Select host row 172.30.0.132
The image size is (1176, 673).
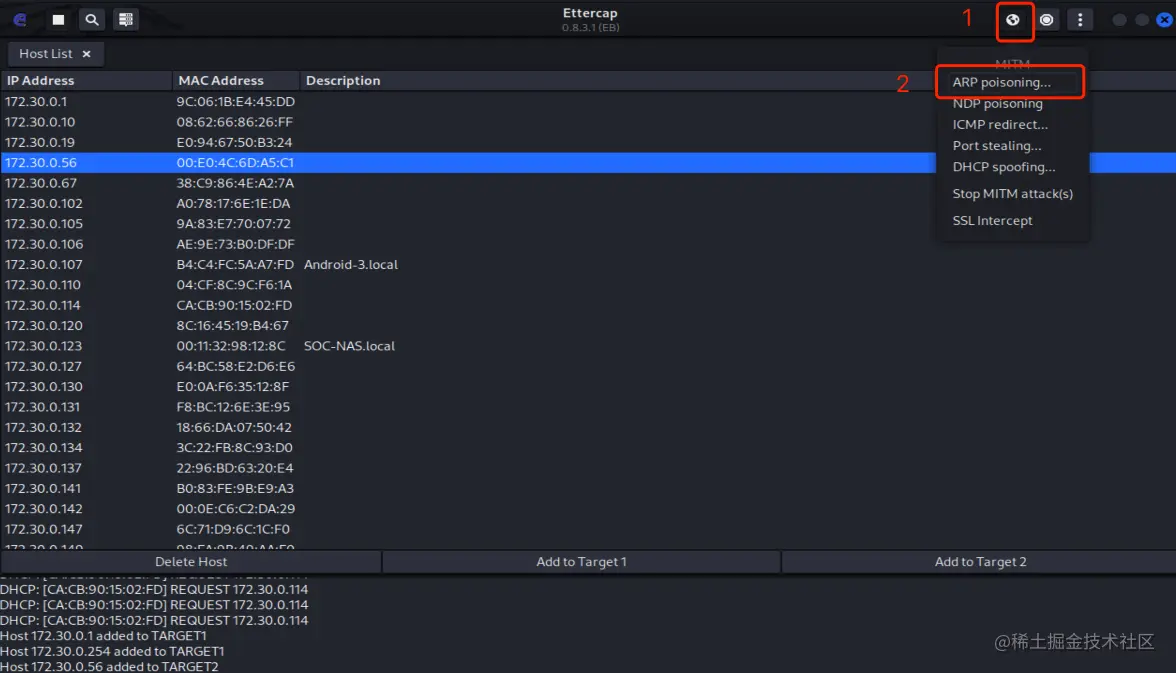(x=588, y=427)
